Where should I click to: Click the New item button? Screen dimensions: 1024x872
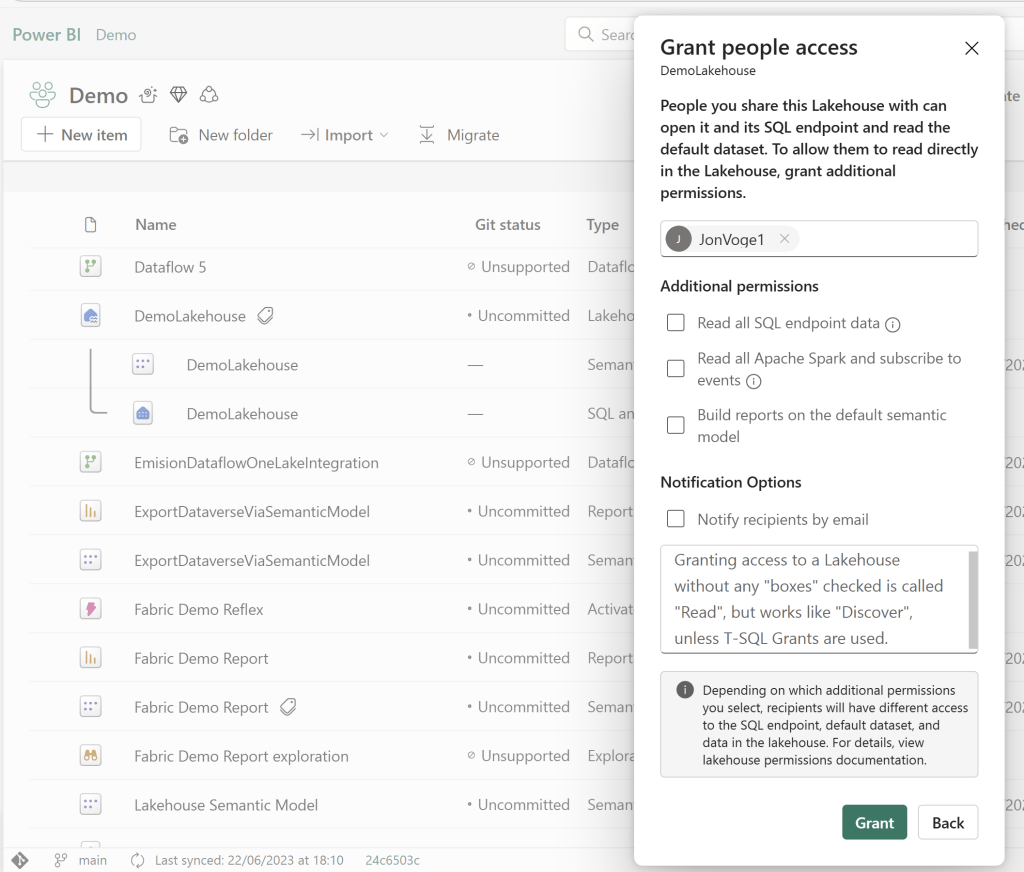point(81,135)
